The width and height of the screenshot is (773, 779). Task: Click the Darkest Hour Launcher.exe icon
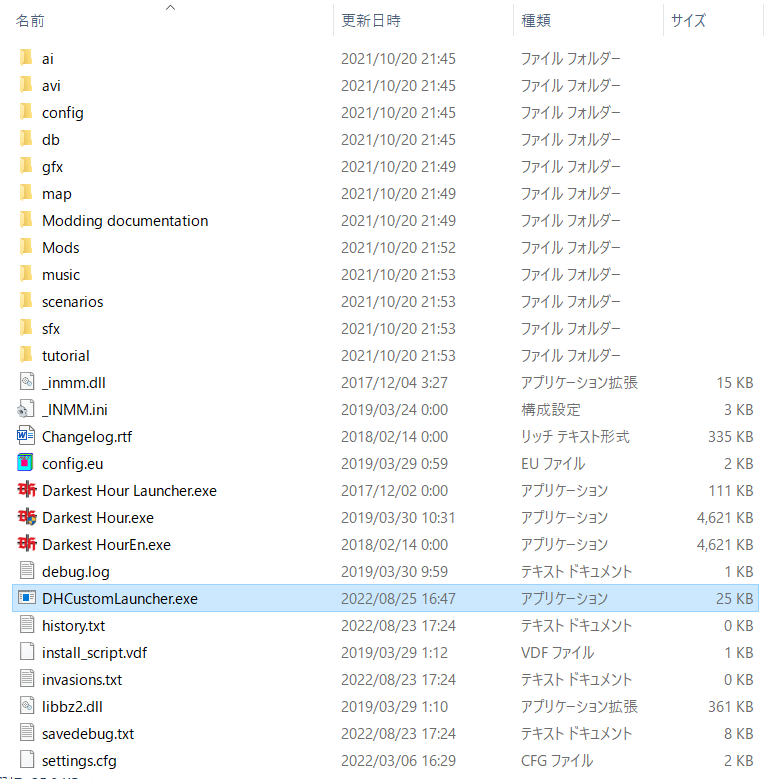(x=26, y=490)
